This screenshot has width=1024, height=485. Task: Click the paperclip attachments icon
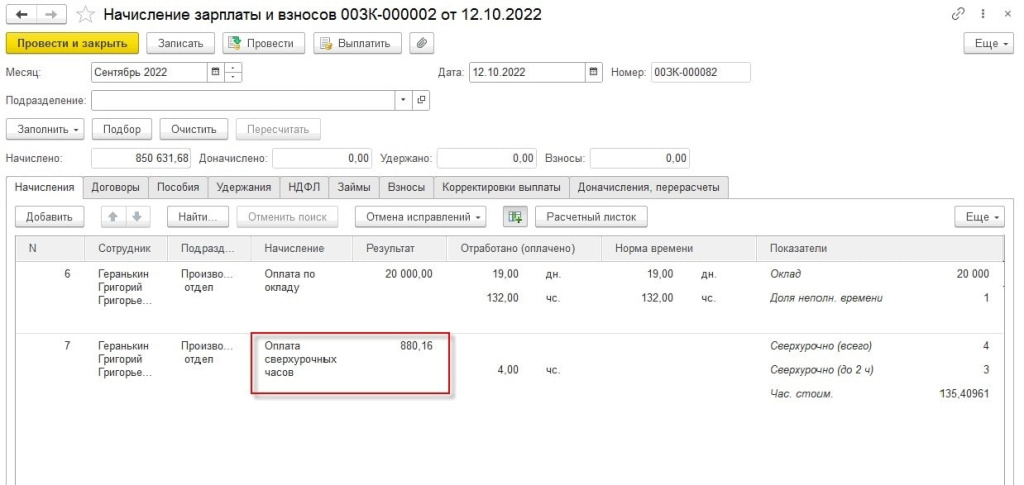pos(422,43)
